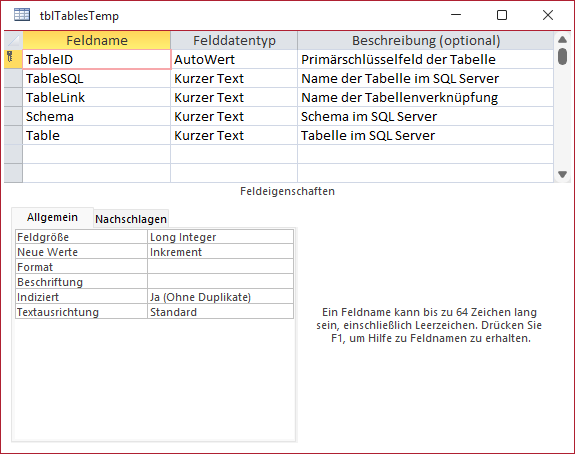The height and width of the screenshot is (454, 575).
Task: Click the Neue Werte property label
Action: click(81, 252)
